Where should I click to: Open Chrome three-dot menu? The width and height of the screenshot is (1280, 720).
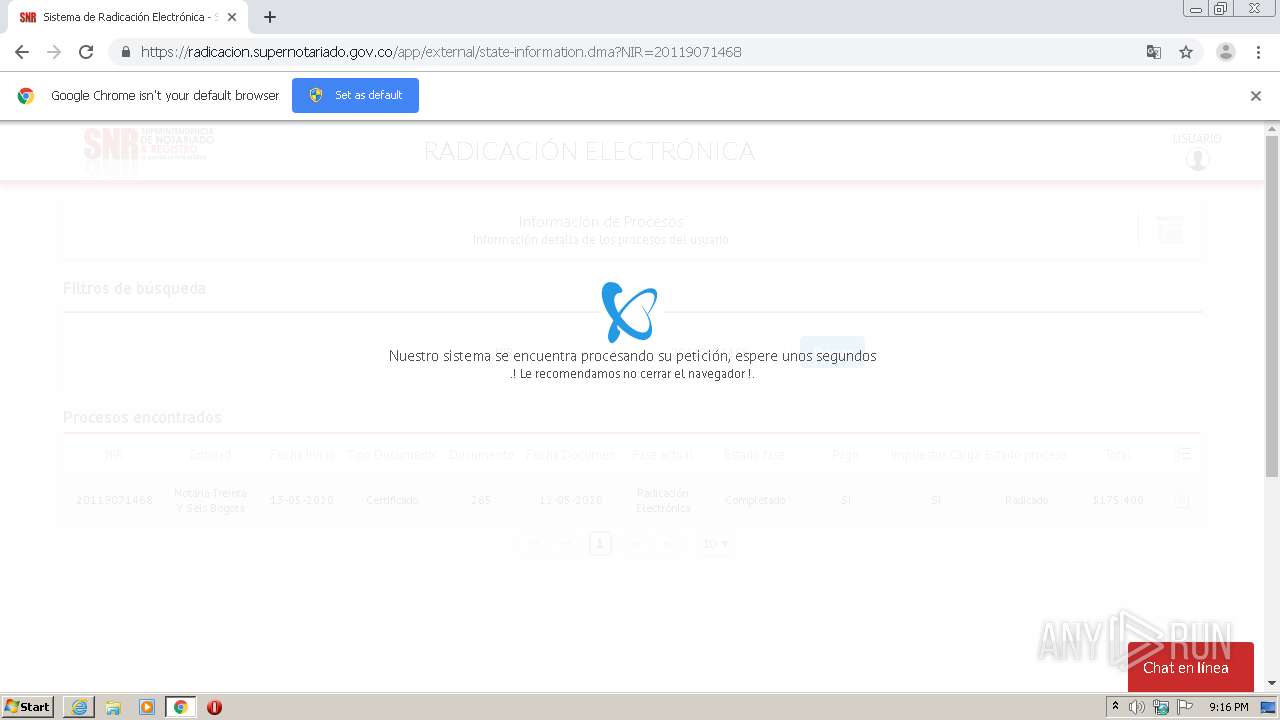point(1258,52)
